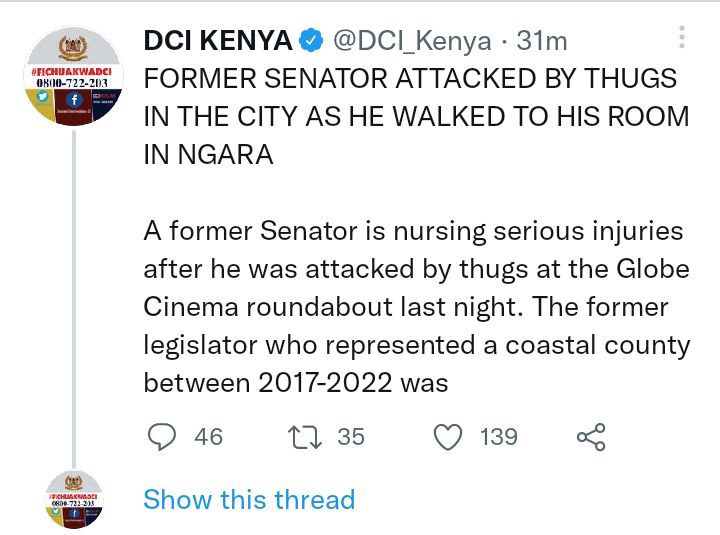Click the vertical thread connector line

point(74,300)
